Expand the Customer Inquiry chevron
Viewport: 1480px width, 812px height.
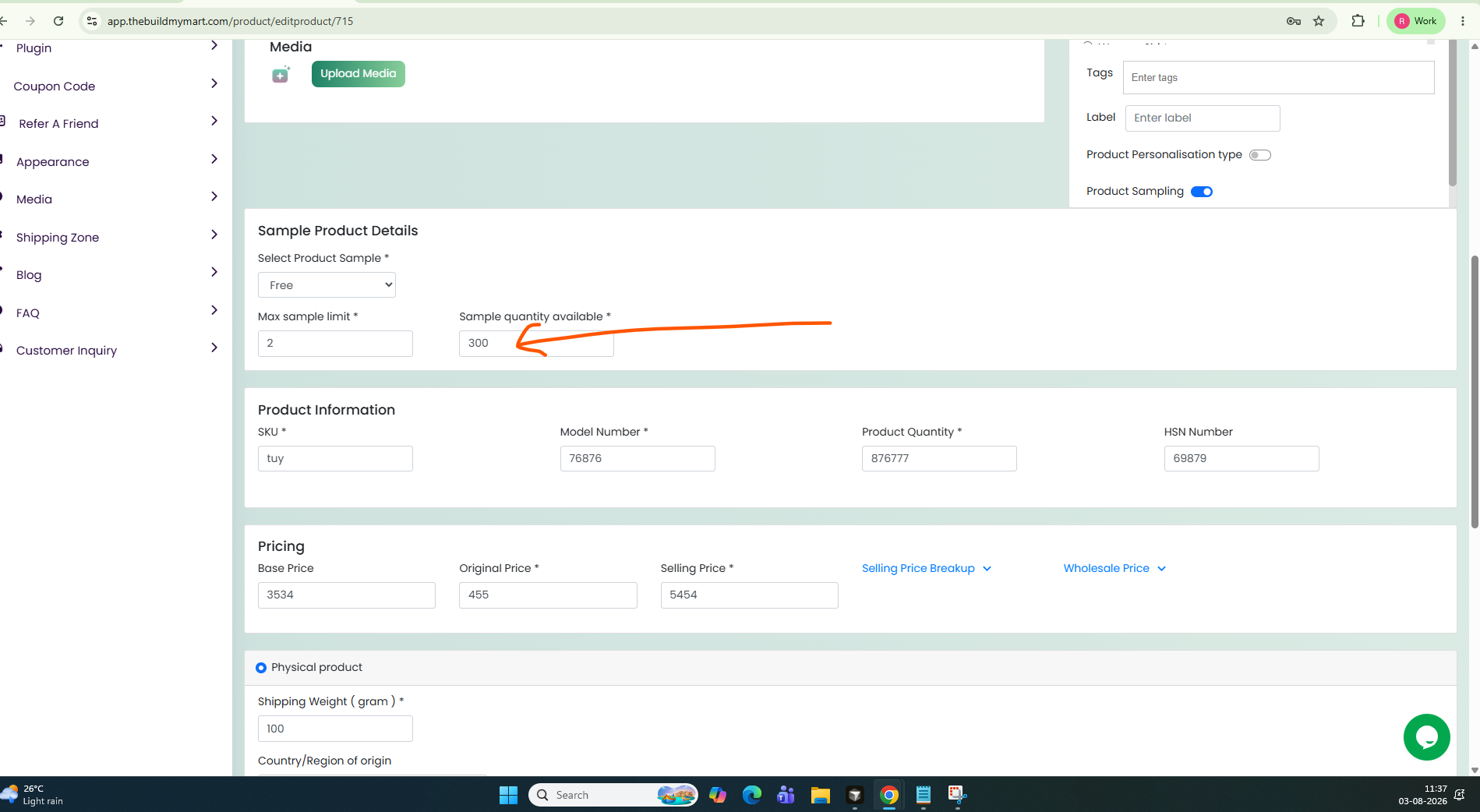(x=214, y=348)
